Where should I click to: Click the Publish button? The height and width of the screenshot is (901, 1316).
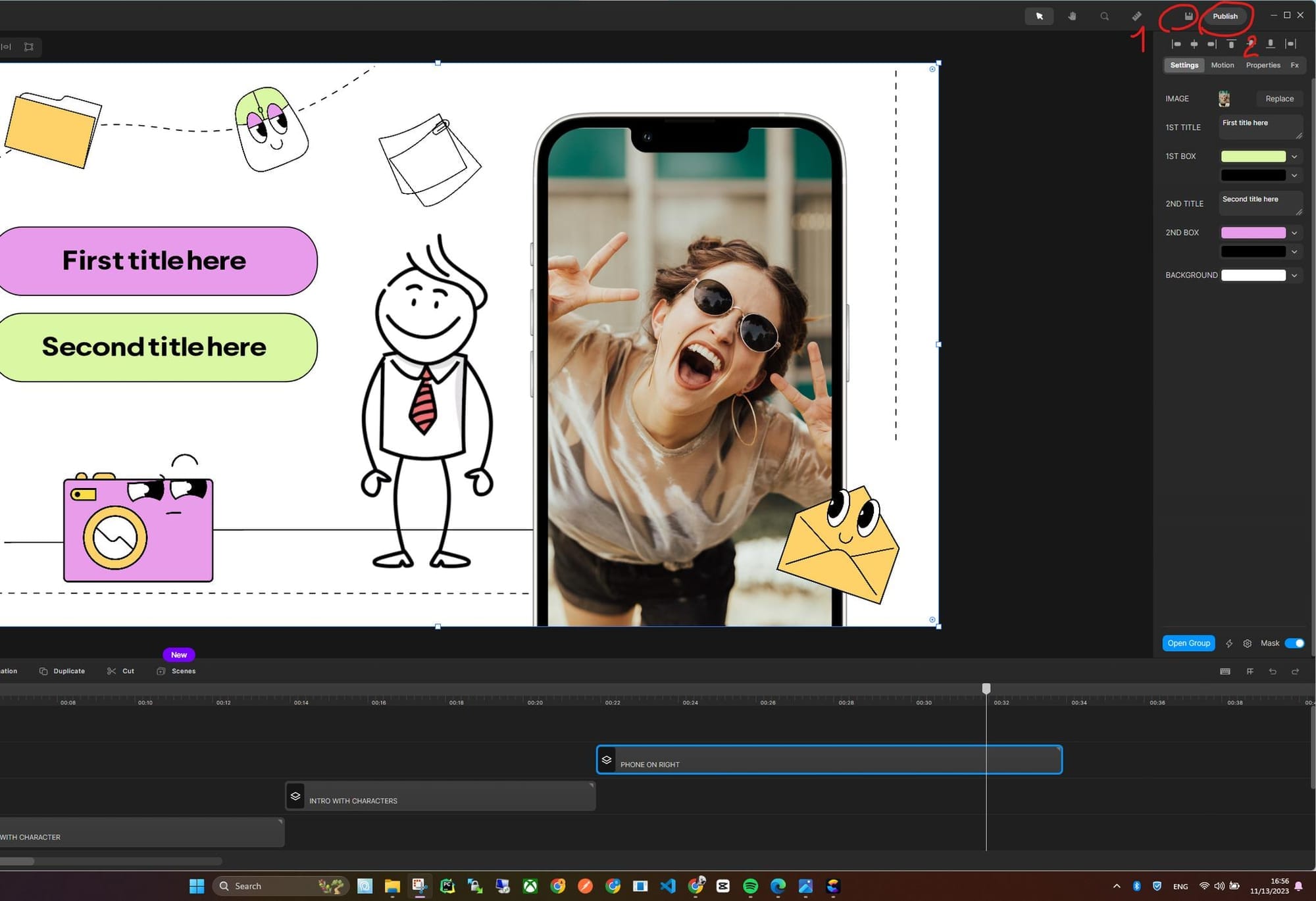pyautogui.click(x=1225, y=16)
